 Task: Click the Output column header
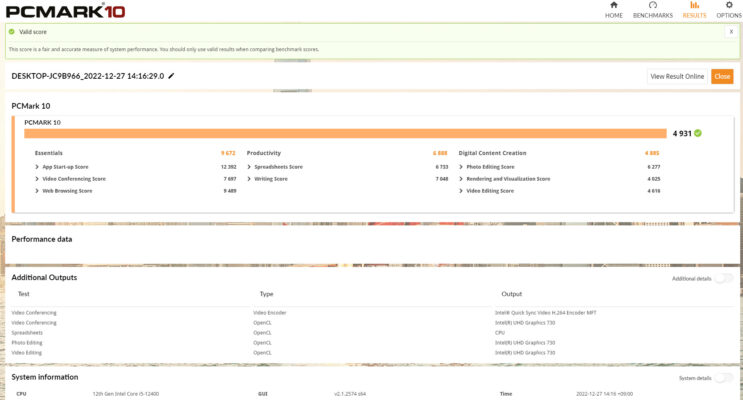point(512,294)
